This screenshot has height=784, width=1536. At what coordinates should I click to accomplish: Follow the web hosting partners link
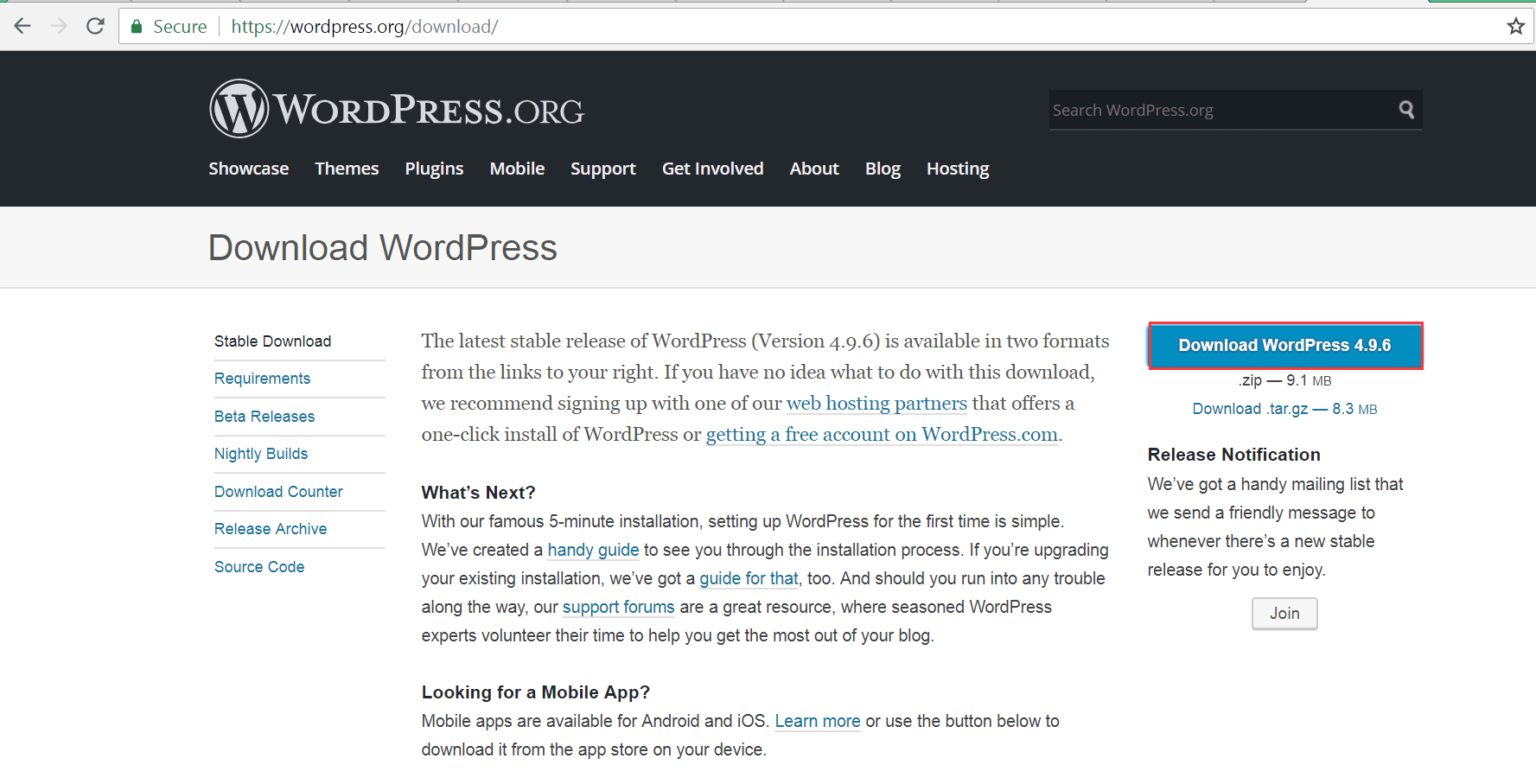(x=876, y=404)
